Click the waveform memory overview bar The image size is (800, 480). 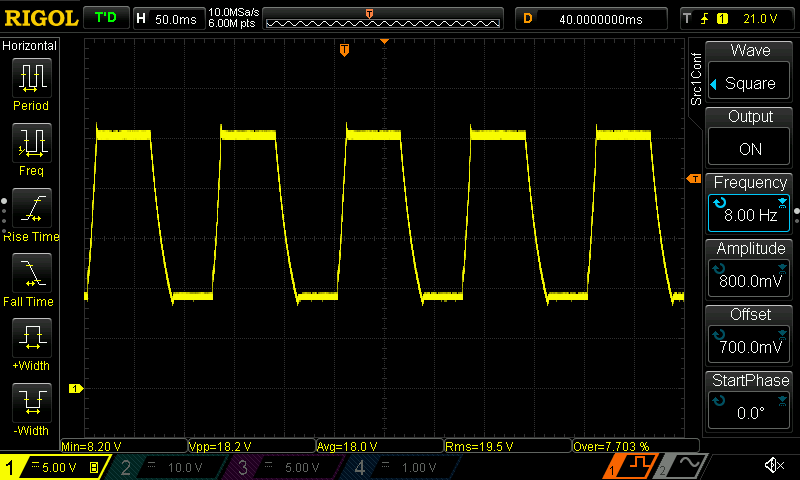383,19
